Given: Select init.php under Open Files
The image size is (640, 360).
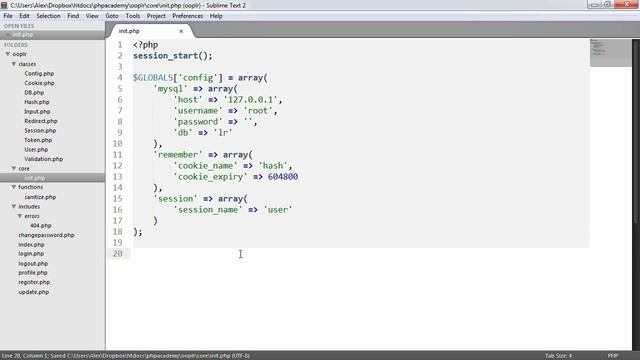Looking at the screenshot, I should click(22, 35).
